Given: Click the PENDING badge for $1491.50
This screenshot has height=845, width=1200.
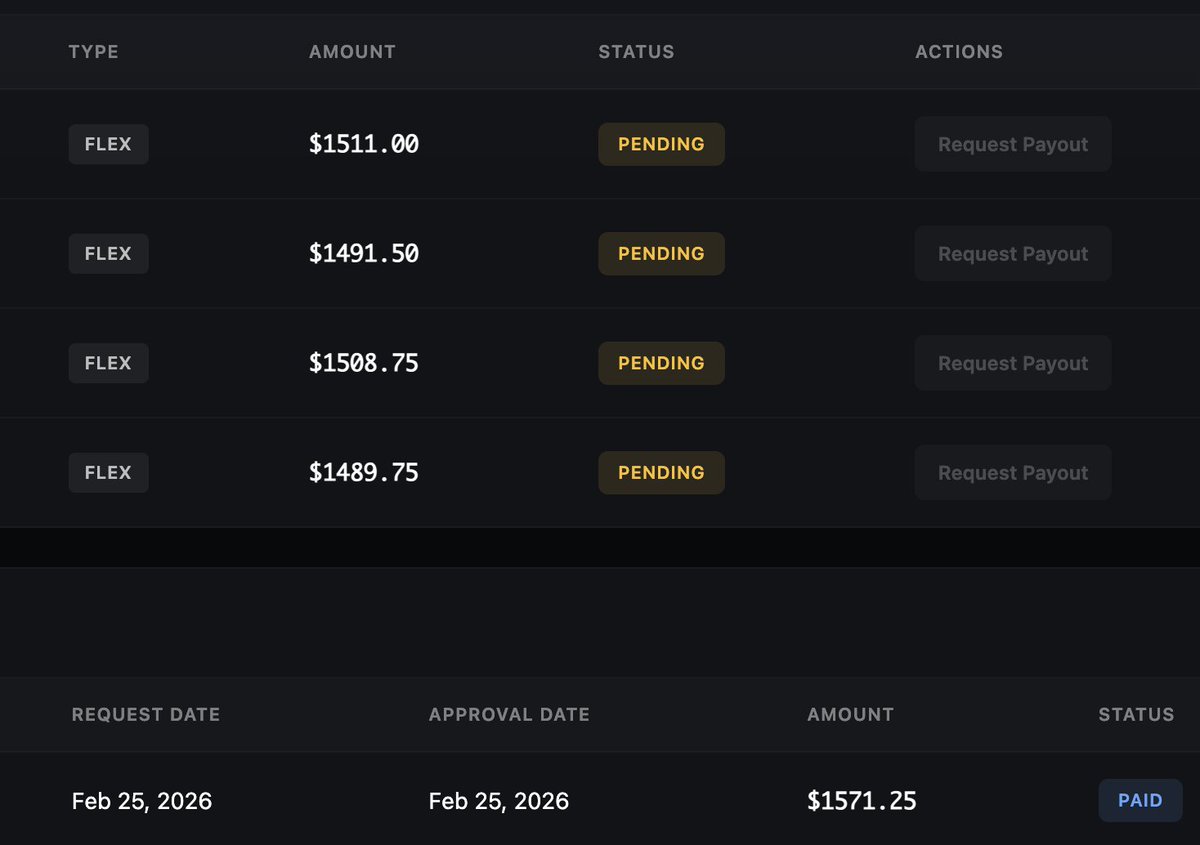Looking at the screenshot, I should pos(661,254).
